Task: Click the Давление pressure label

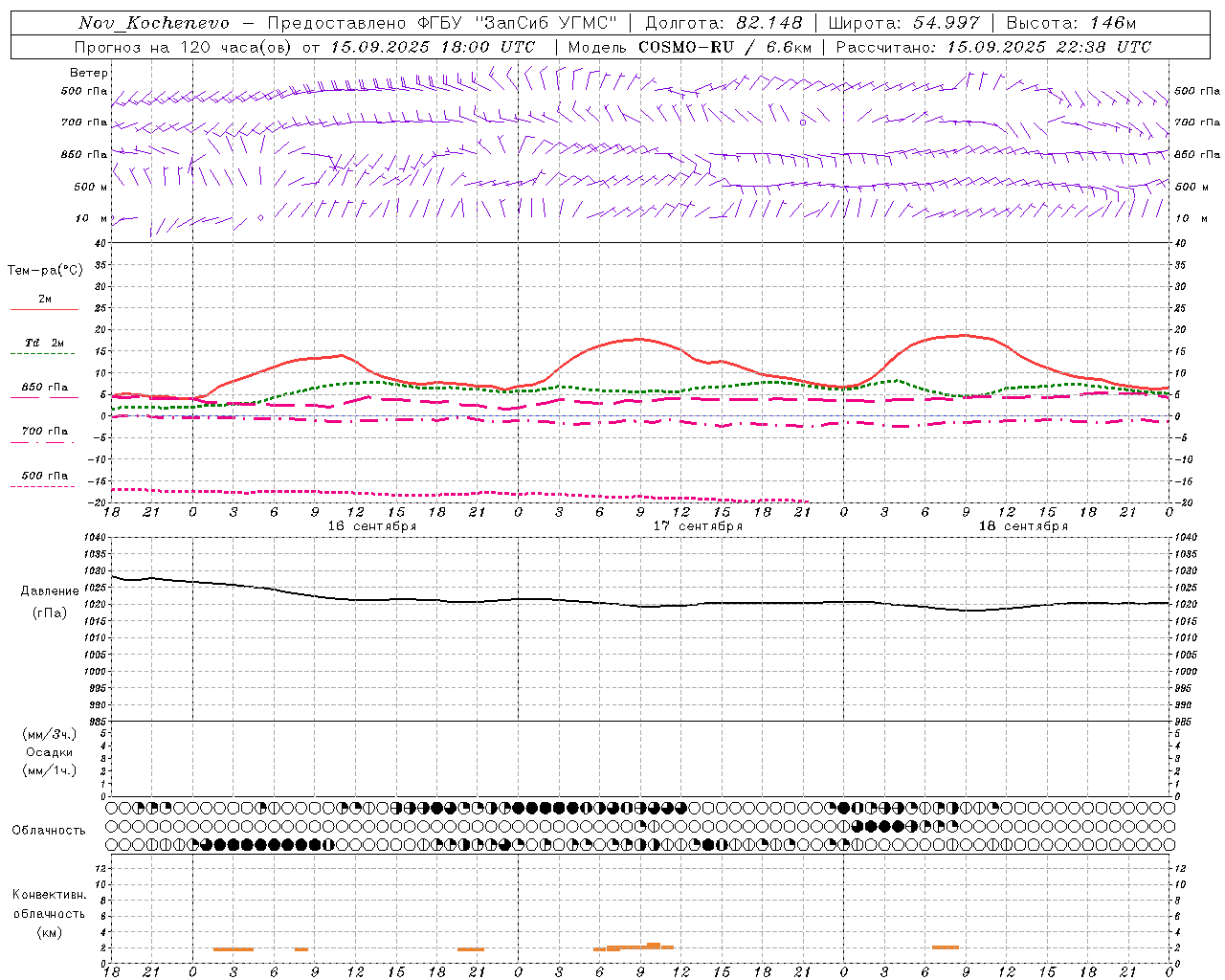Action: point(50,591)
